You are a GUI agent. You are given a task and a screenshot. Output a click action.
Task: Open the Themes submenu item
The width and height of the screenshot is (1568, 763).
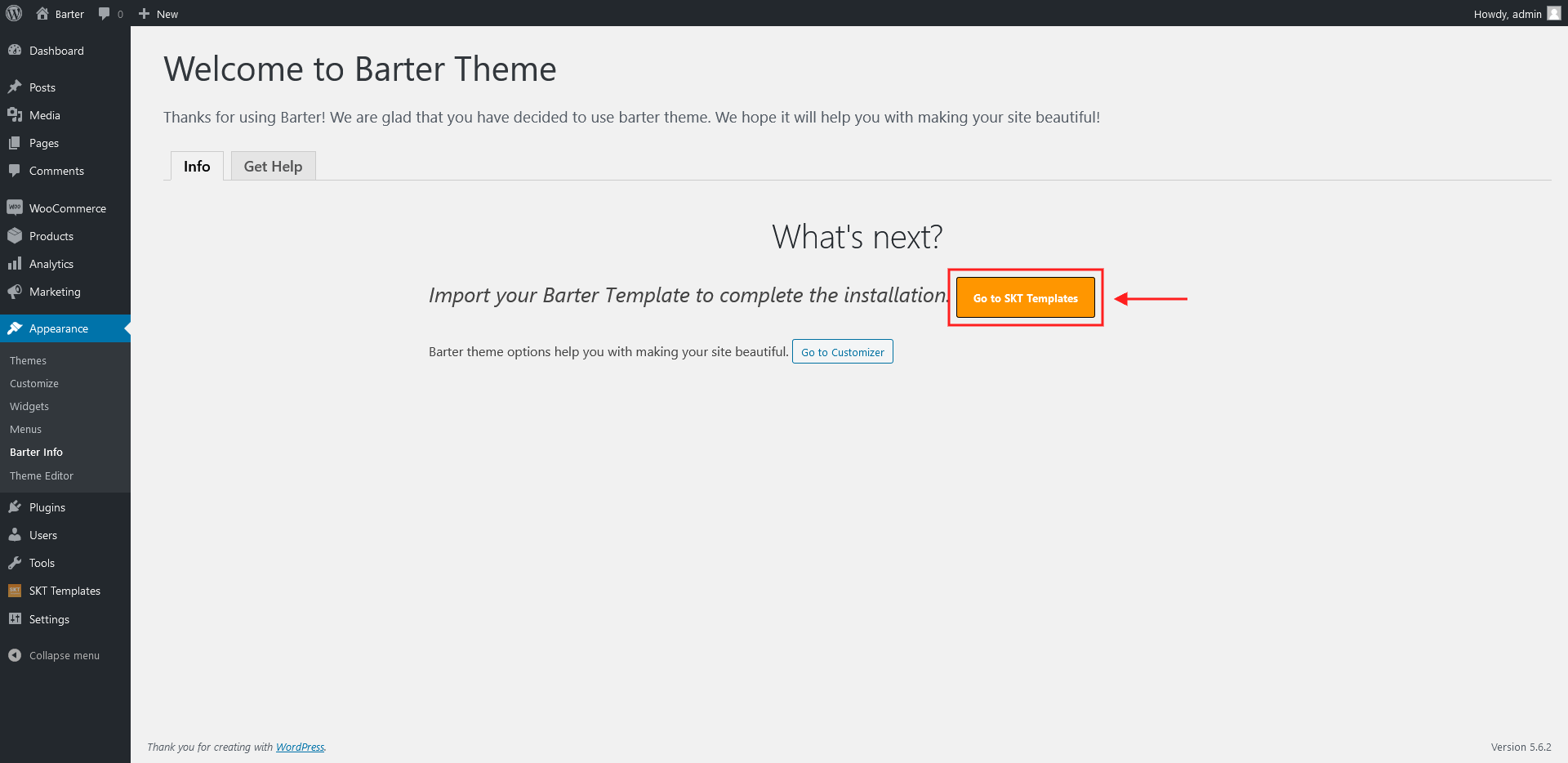(28, 360)
